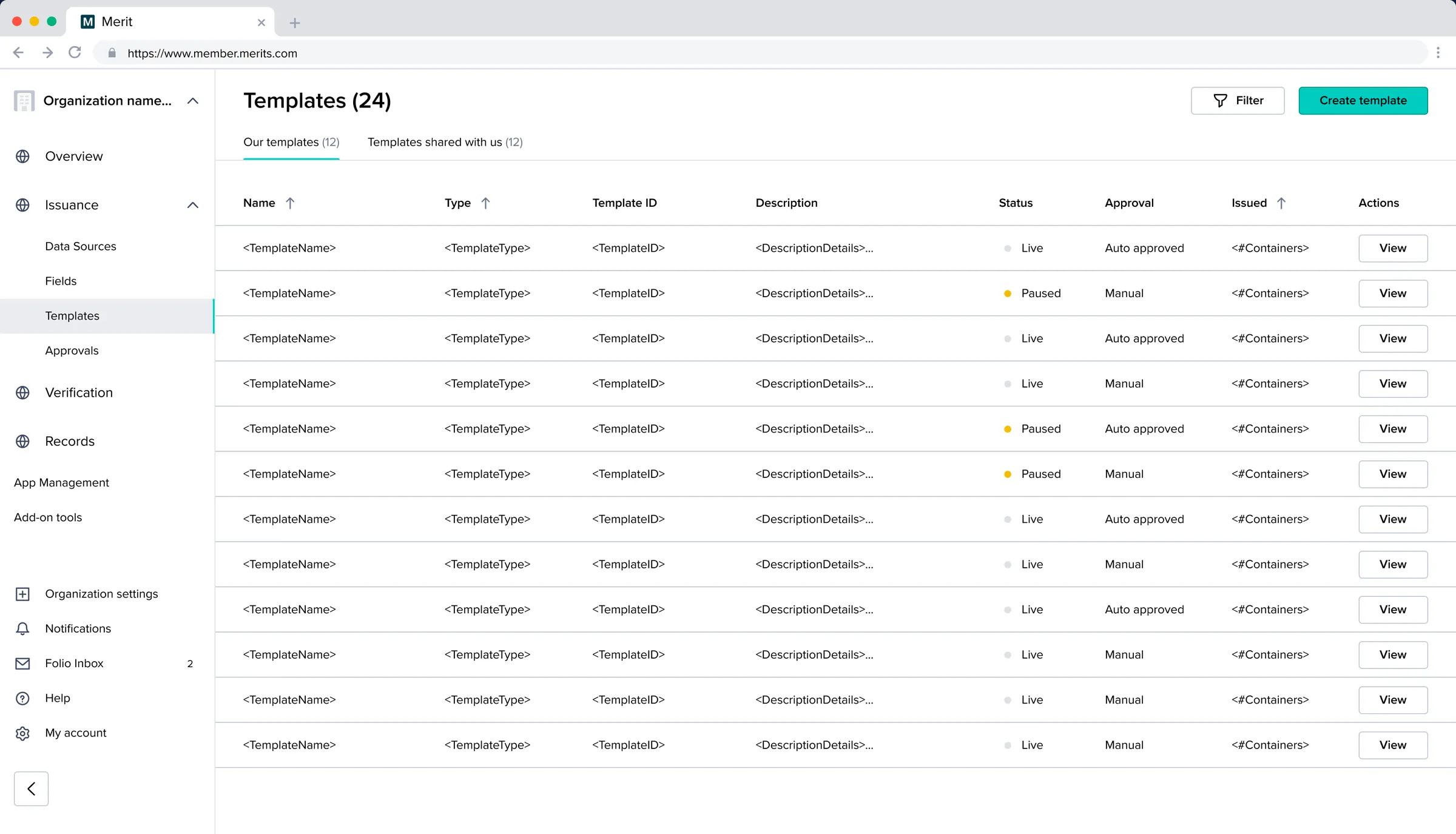Click the Folio Inbox envelope icon
This screenshot has height=834, width=1456.
[x=22, y=664]
